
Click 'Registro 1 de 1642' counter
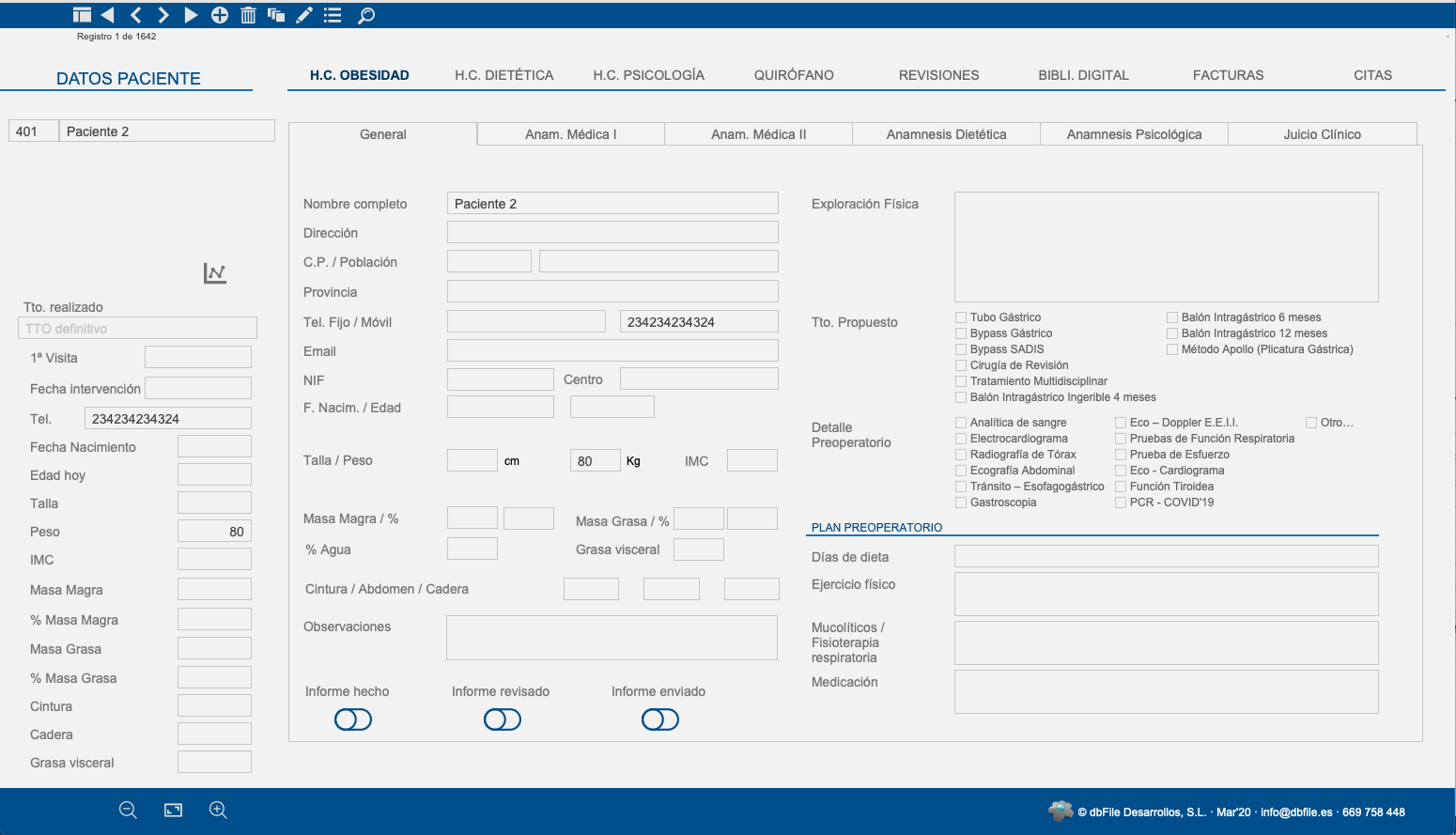[x=116, y=37]
